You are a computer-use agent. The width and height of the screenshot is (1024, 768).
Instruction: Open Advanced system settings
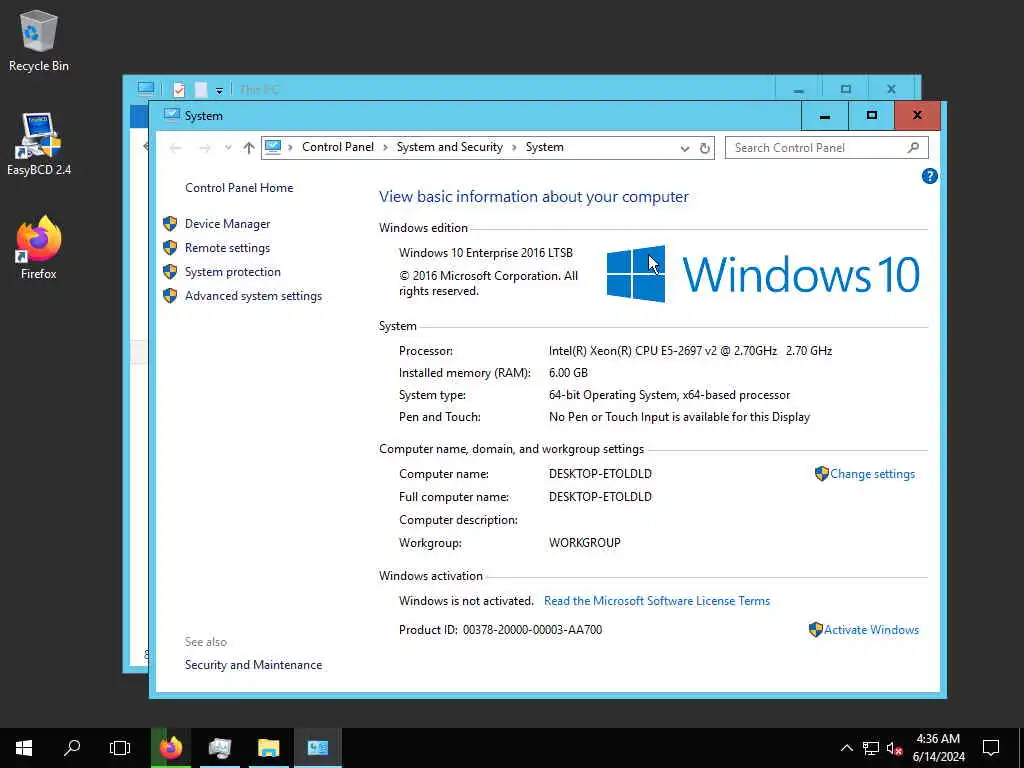[253, 296]
